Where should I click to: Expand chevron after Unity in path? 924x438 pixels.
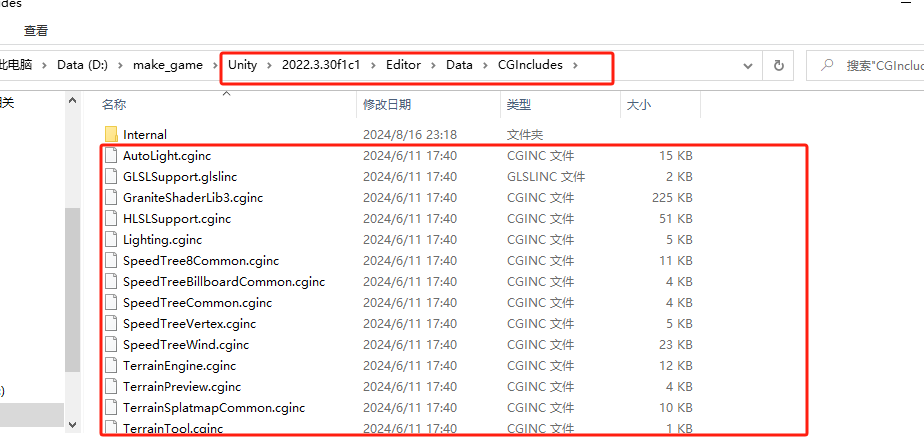[x=269, y=65]
